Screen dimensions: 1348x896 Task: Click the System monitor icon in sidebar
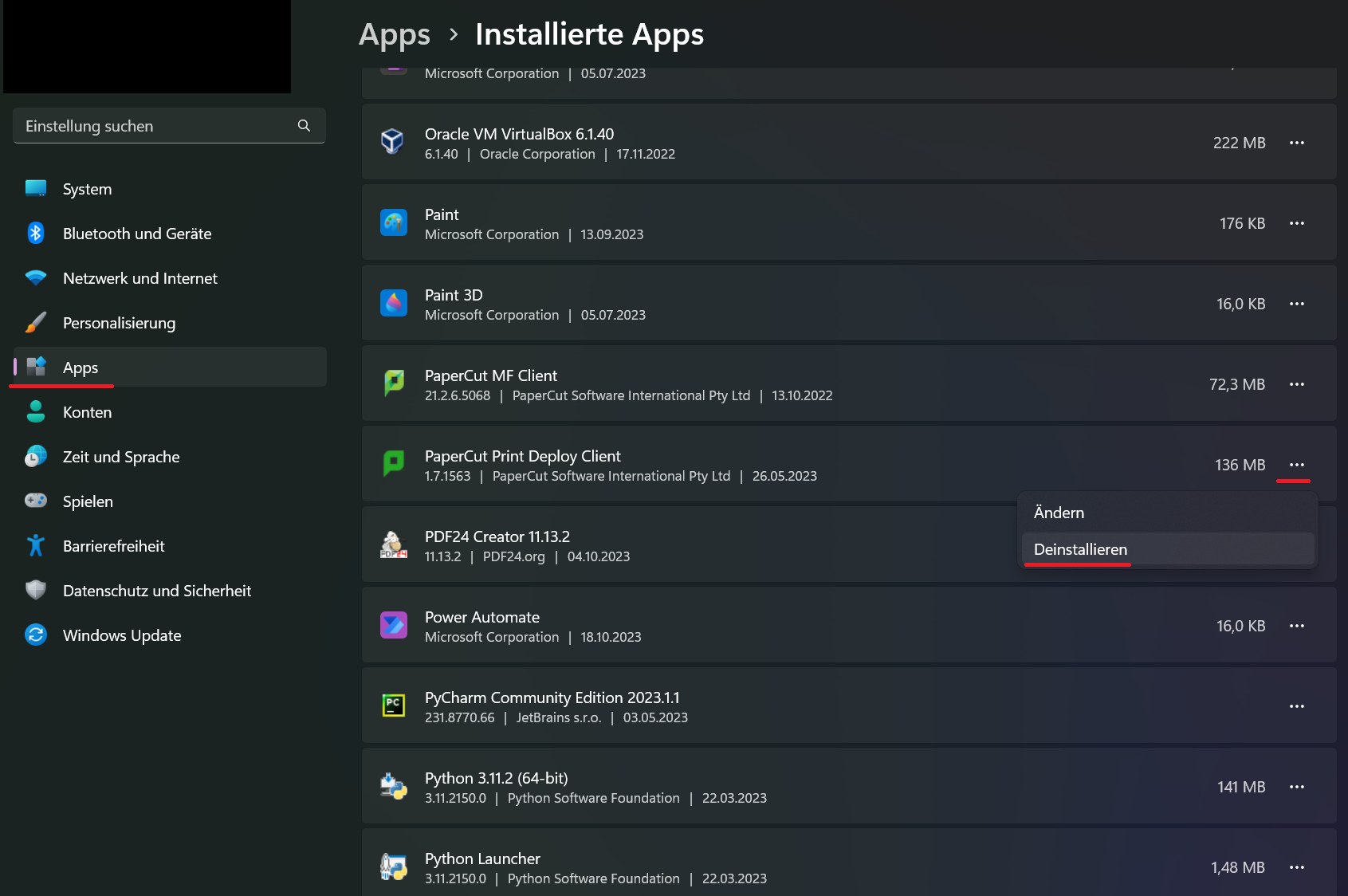[x=36, y=189]
